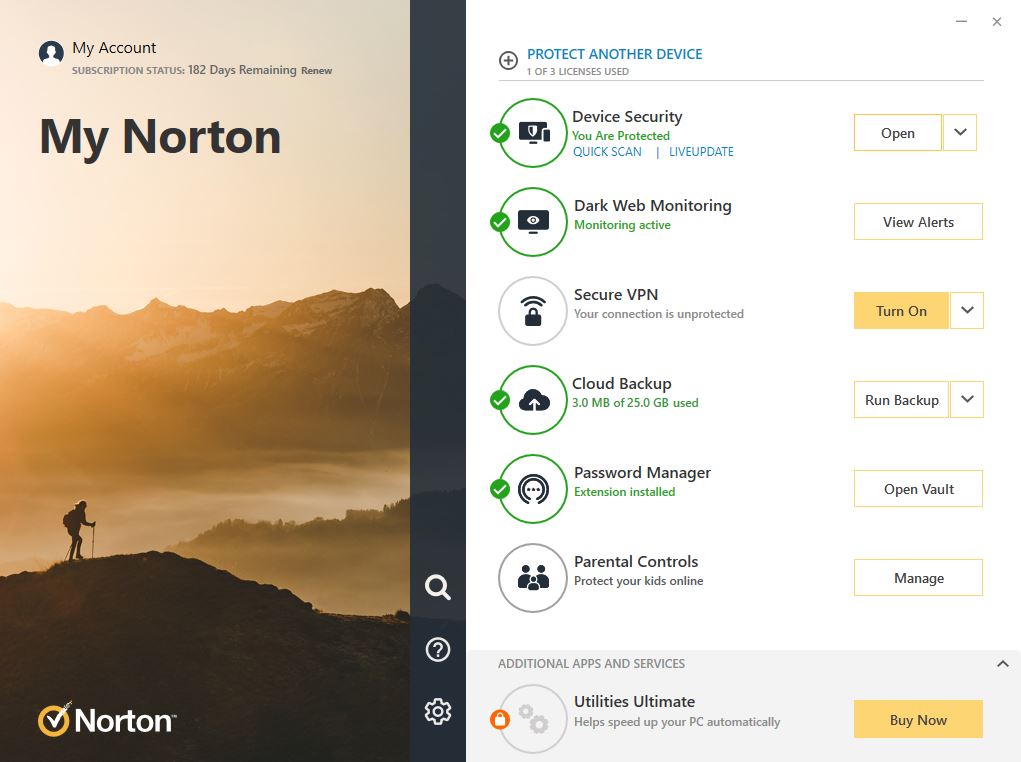Click the search magnifier icon in sidebar
Viewport: 1021px width, 762px height.
point(438,587)
